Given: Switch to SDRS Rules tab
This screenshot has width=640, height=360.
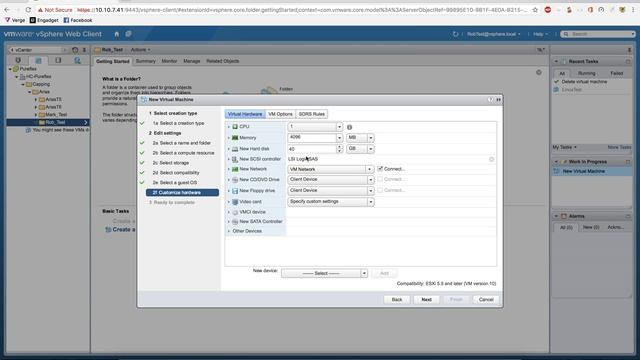Looking at the screenshot, I should pos(311,114).
